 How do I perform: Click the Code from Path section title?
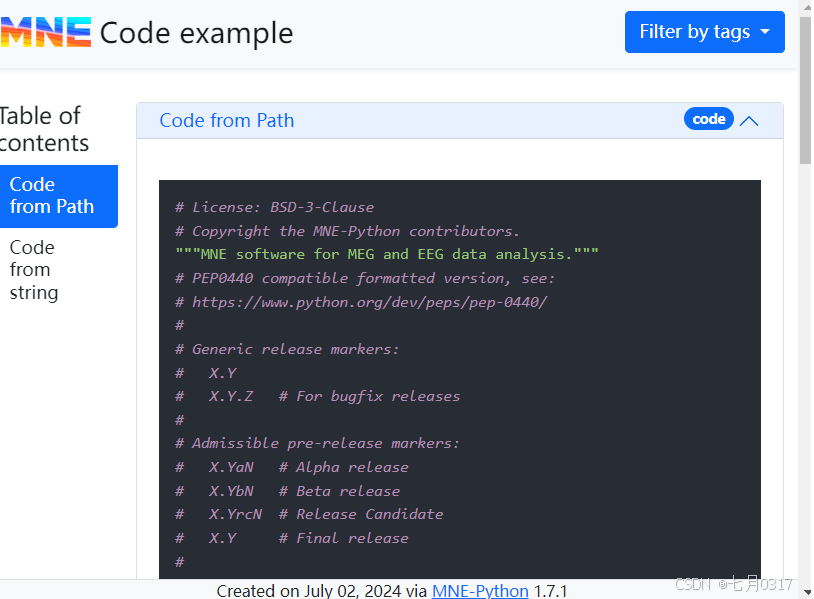[227, 121]
